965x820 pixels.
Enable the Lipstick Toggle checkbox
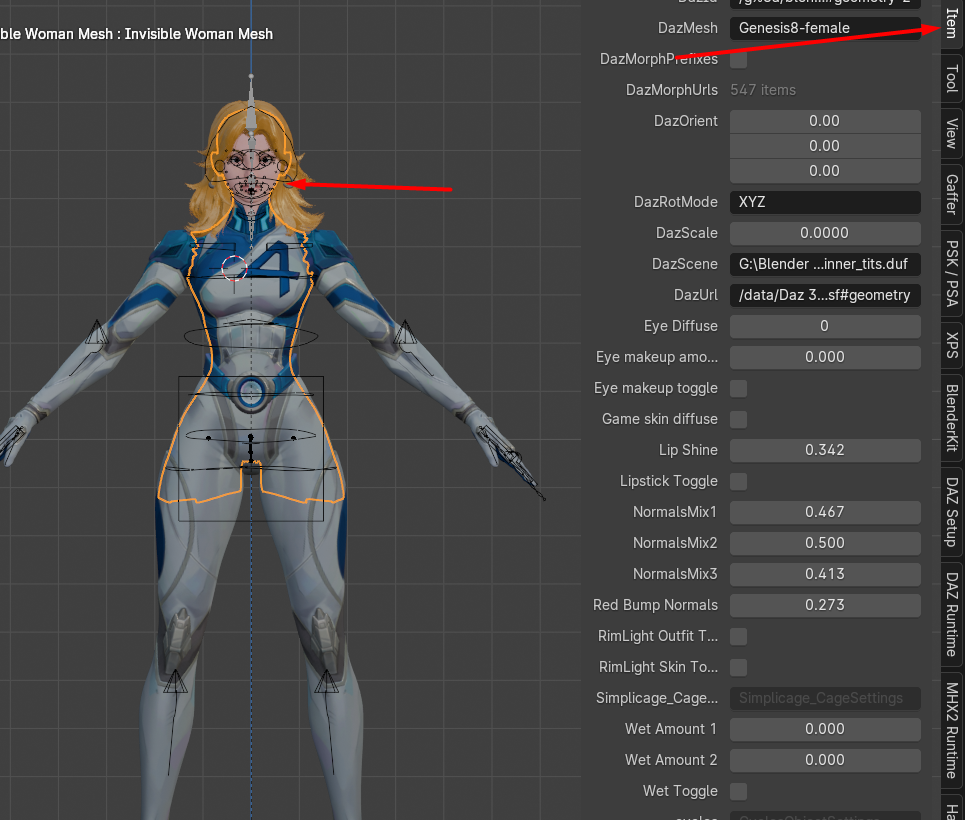tap(739, 481)
